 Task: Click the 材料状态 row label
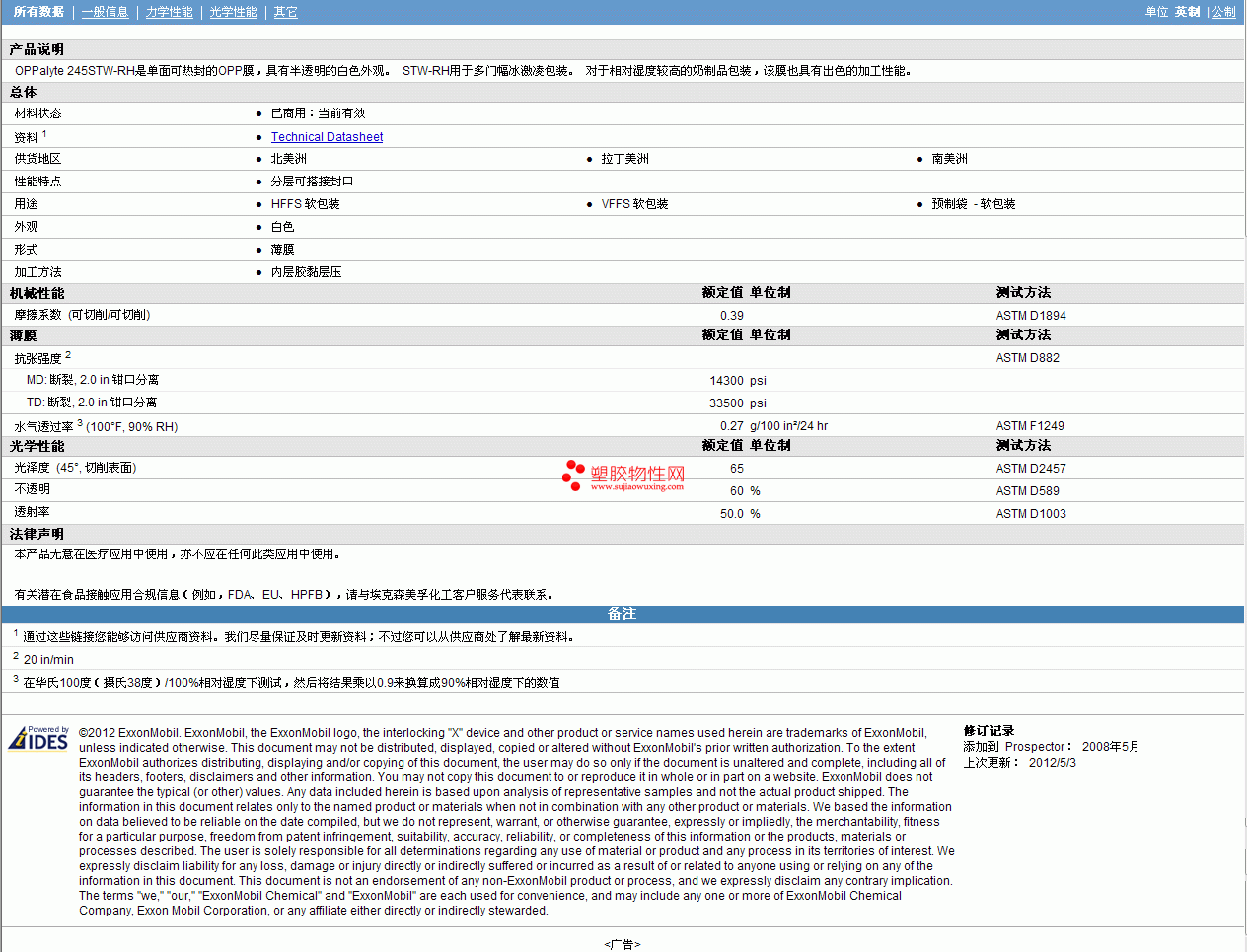pyautogui.click(x=37, y=113)
